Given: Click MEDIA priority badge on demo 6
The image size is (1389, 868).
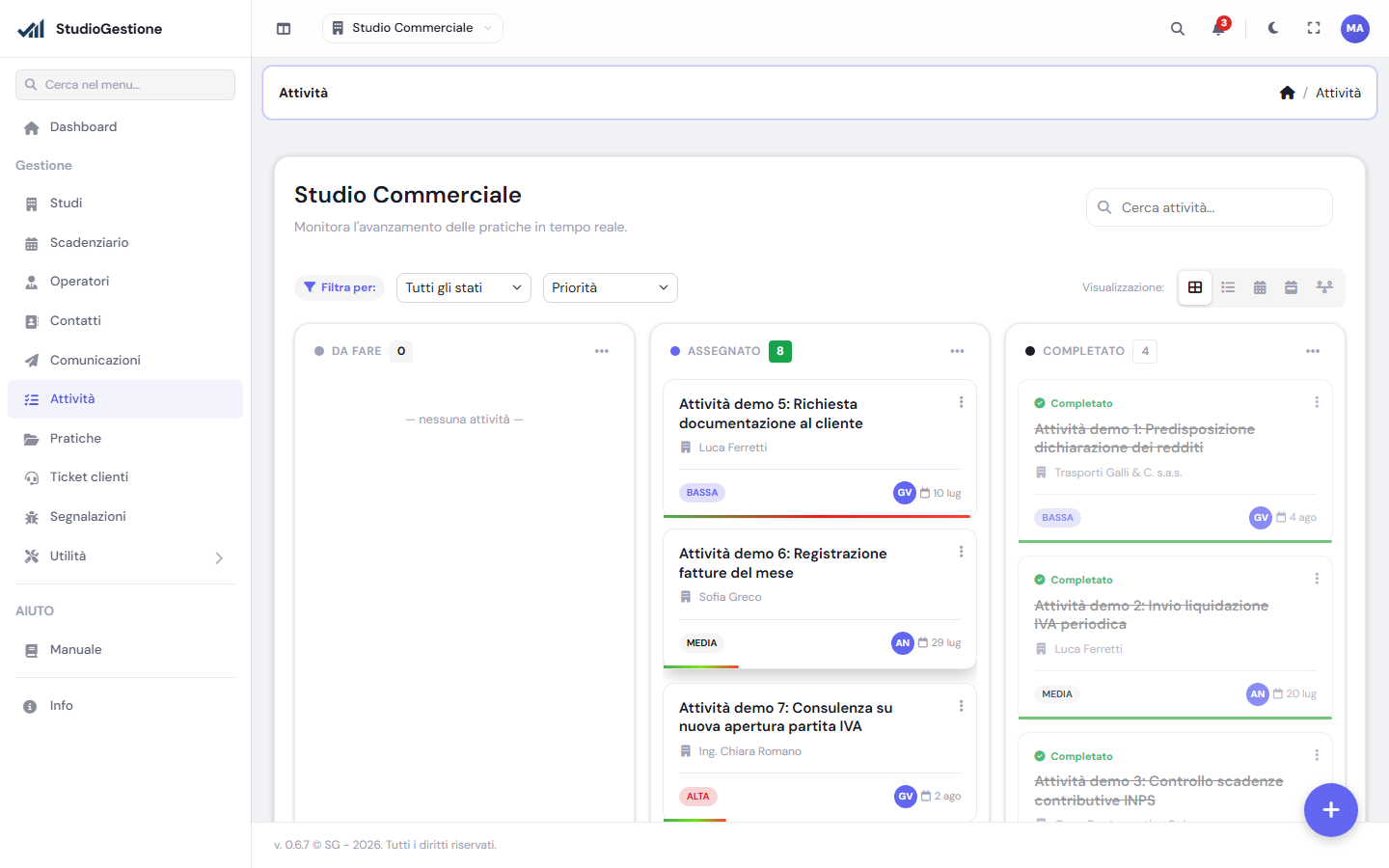Looking at the screenshot, I should (x=701, y=643).
